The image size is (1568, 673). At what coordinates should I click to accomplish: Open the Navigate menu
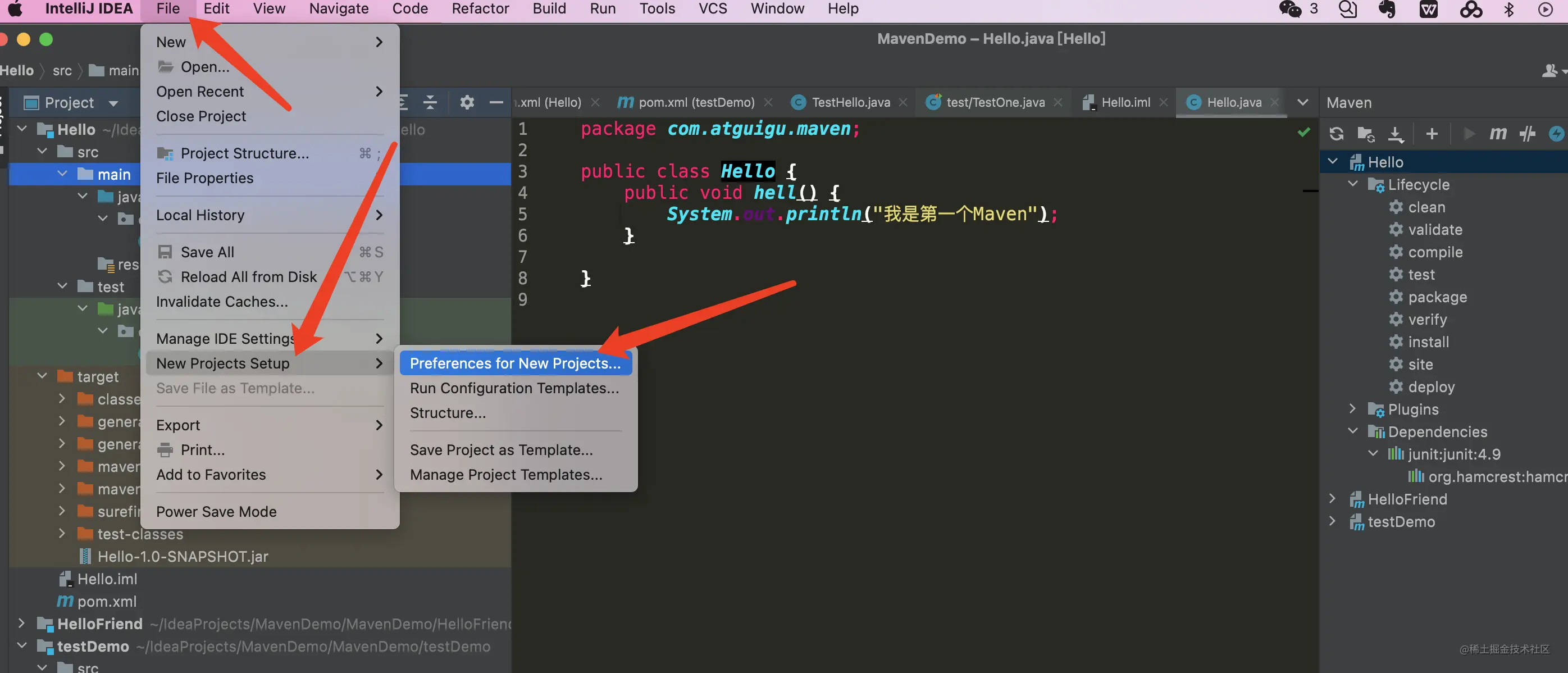(x=339, y=9)
